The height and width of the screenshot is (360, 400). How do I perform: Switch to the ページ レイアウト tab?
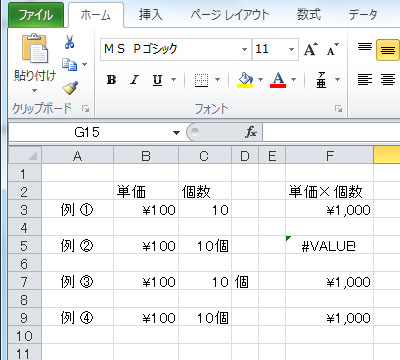229,15
